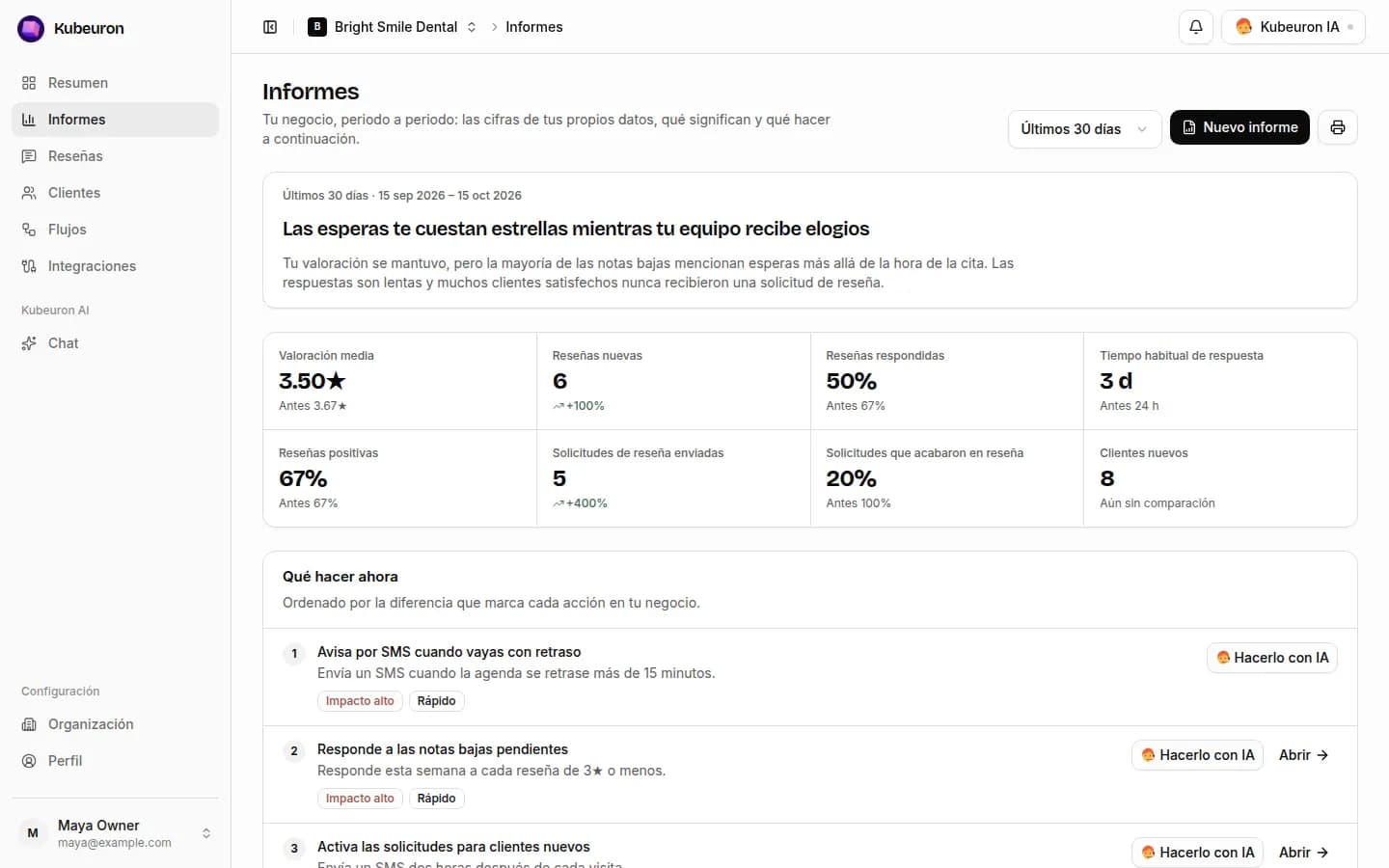The image size is (1389, 868).
Task: Create a Nuevo informe
Action: [1239, 127]
